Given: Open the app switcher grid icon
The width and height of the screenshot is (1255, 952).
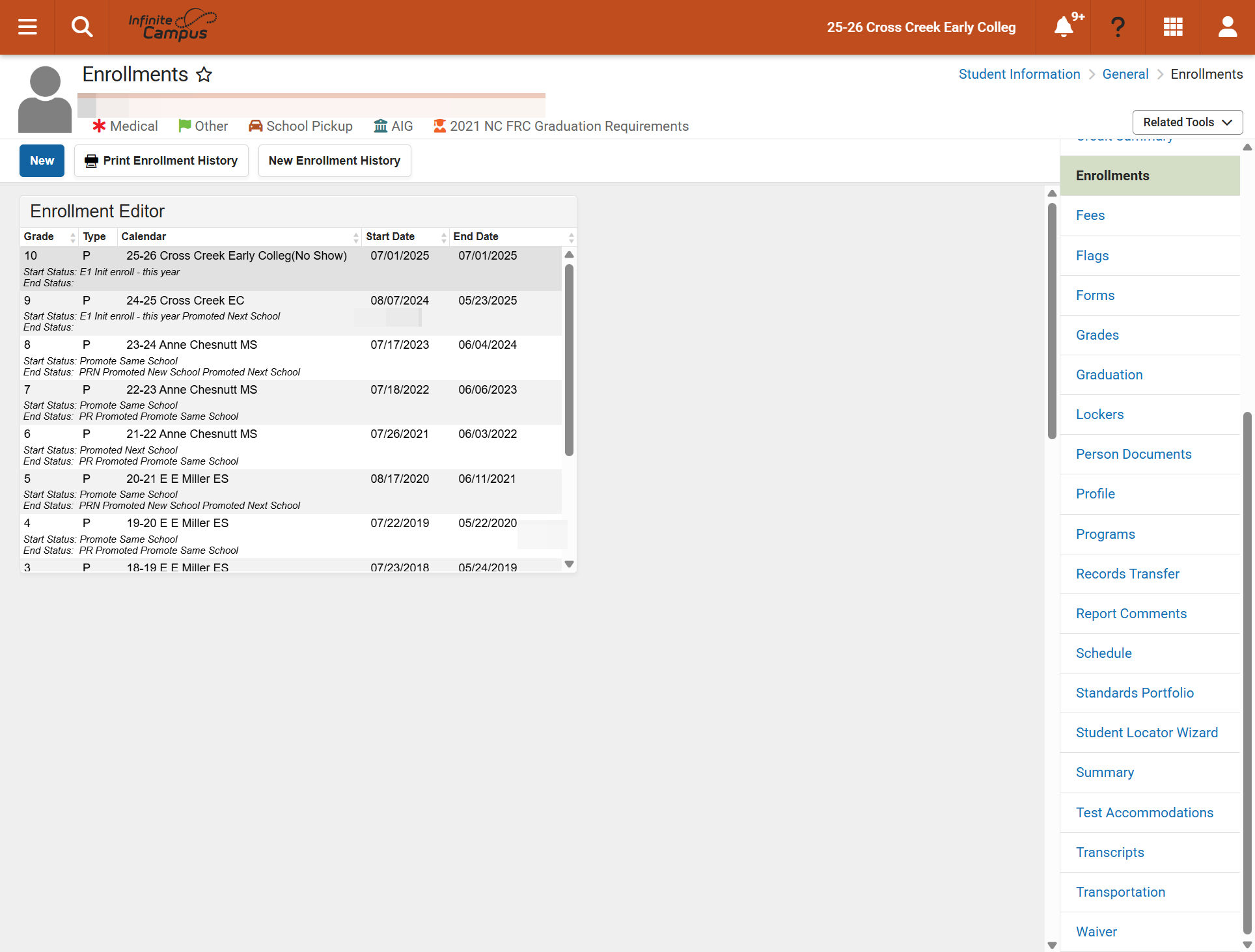Looking at the screenshot, I should pyautogui.click(x=1173, y=27).
